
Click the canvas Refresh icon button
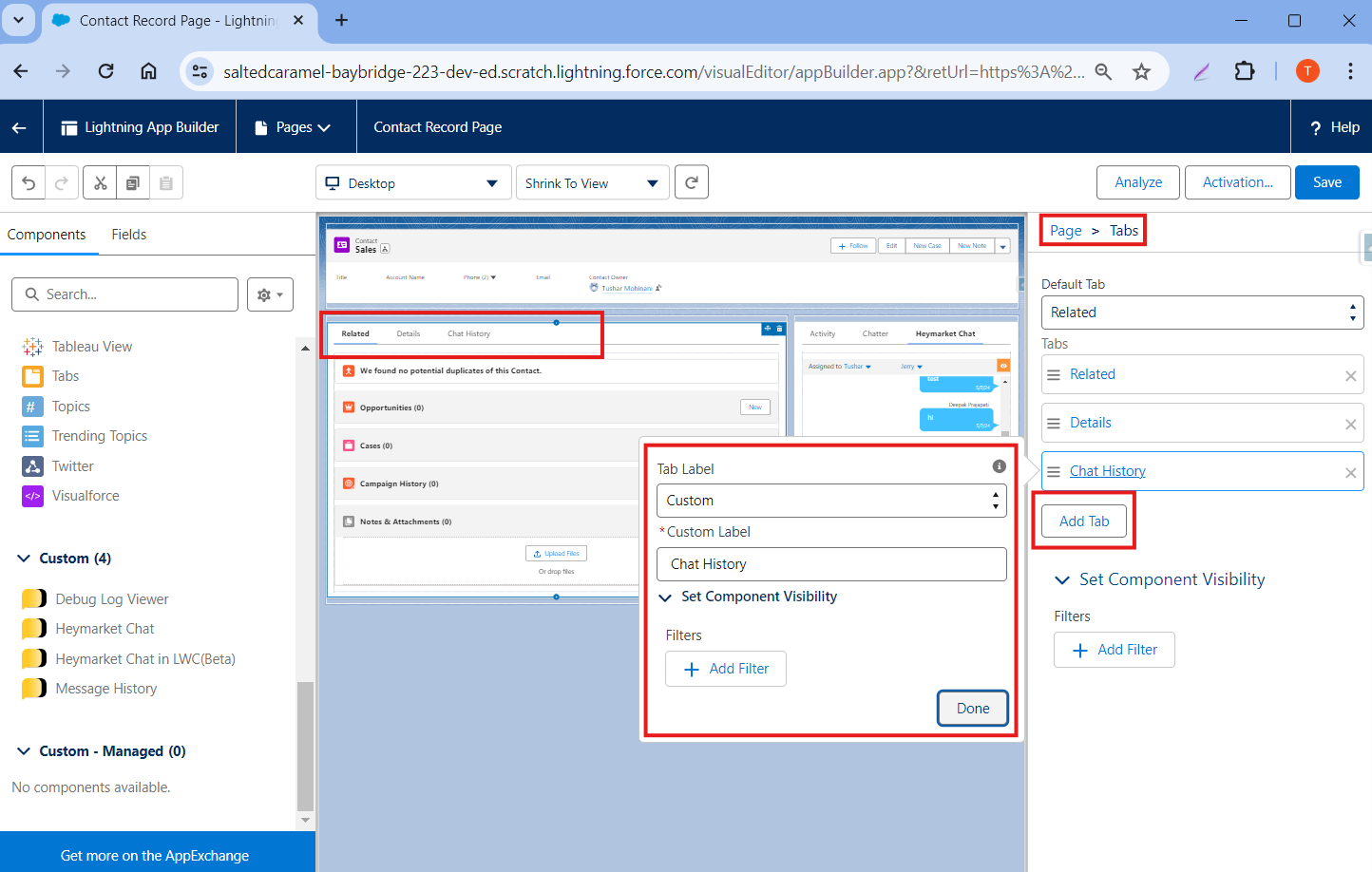pos(692,182)
